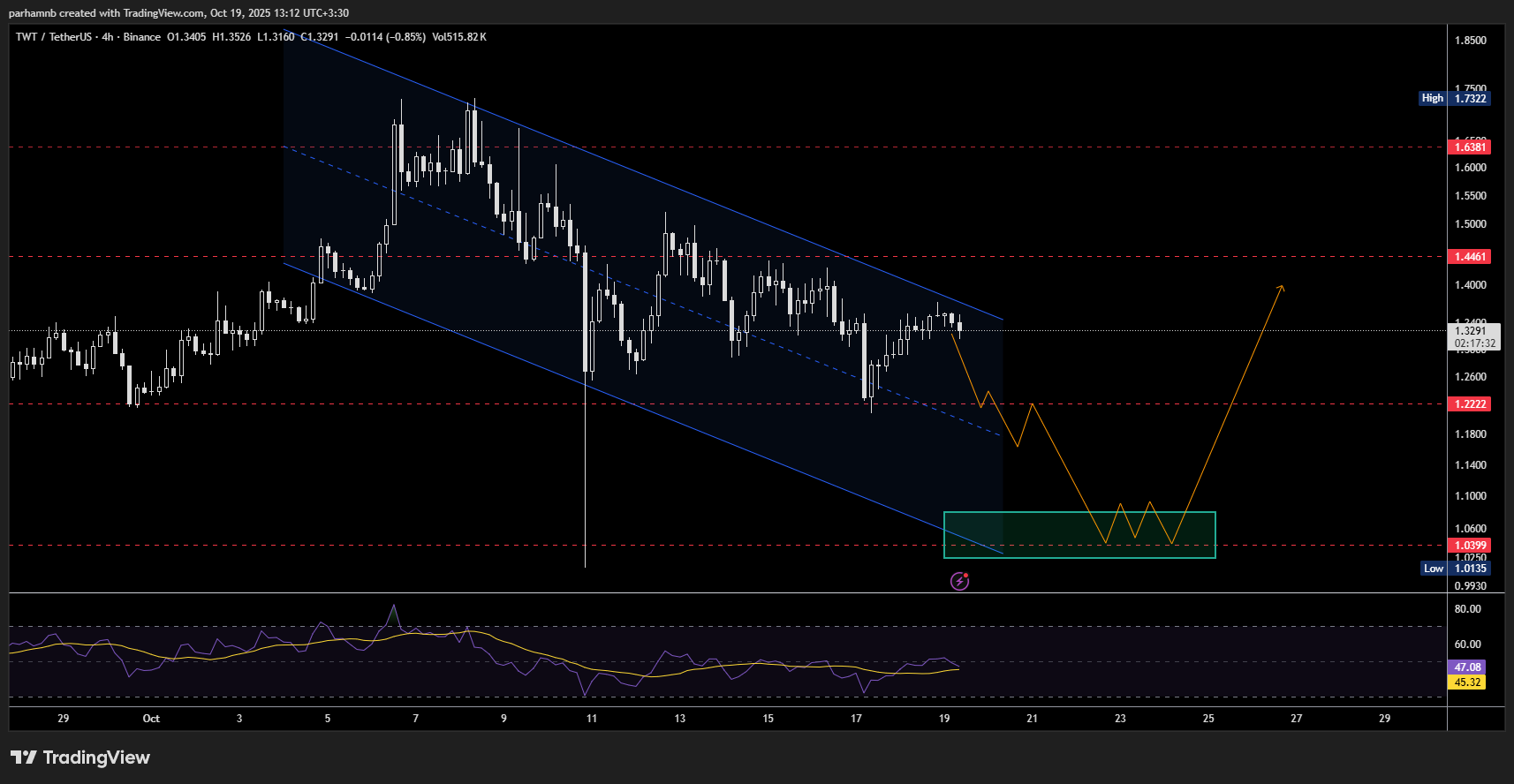
Task: Click the red 1.2222 price level tag
Action: [x=1470, y=404]
